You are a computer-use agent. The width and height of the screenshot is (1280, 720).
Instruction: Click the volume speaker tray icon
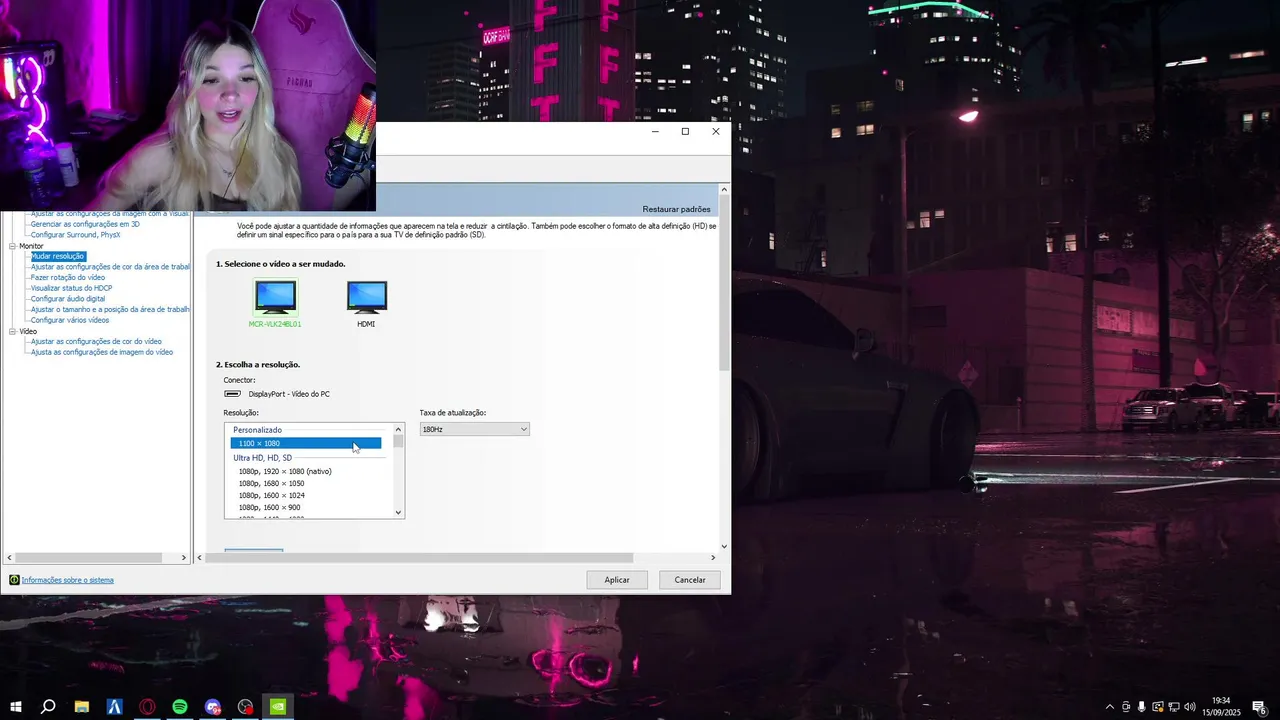[x=1192, y=707]
